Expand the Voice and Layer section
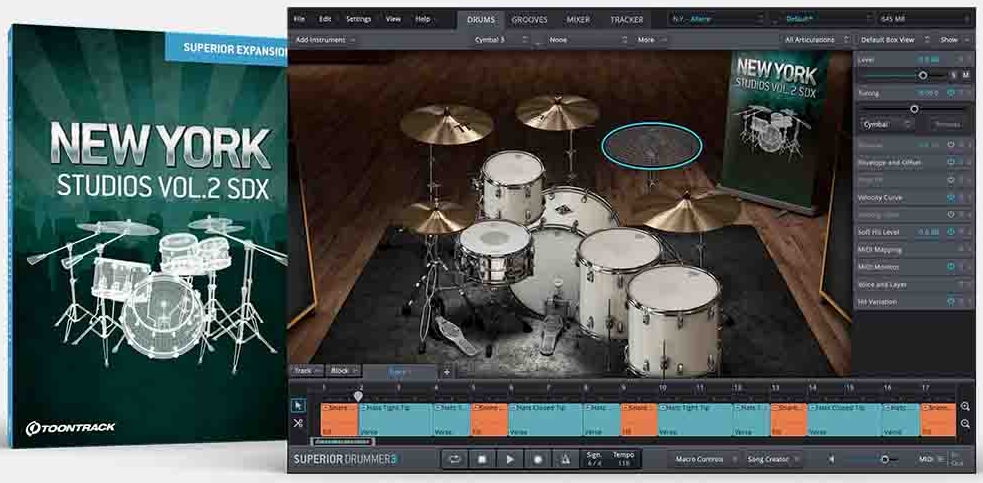 click(x=914, y=284)
